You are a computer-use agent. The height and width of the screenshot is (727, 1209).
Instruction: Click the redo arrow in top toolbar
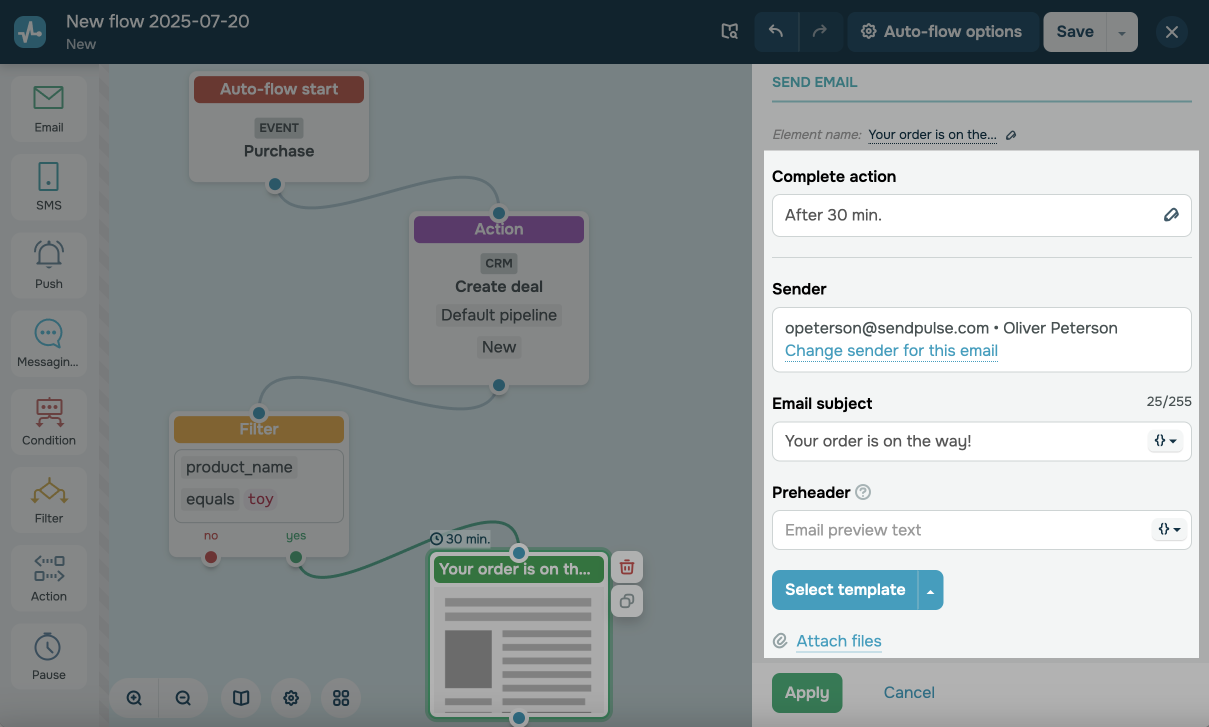pos(819,32)
